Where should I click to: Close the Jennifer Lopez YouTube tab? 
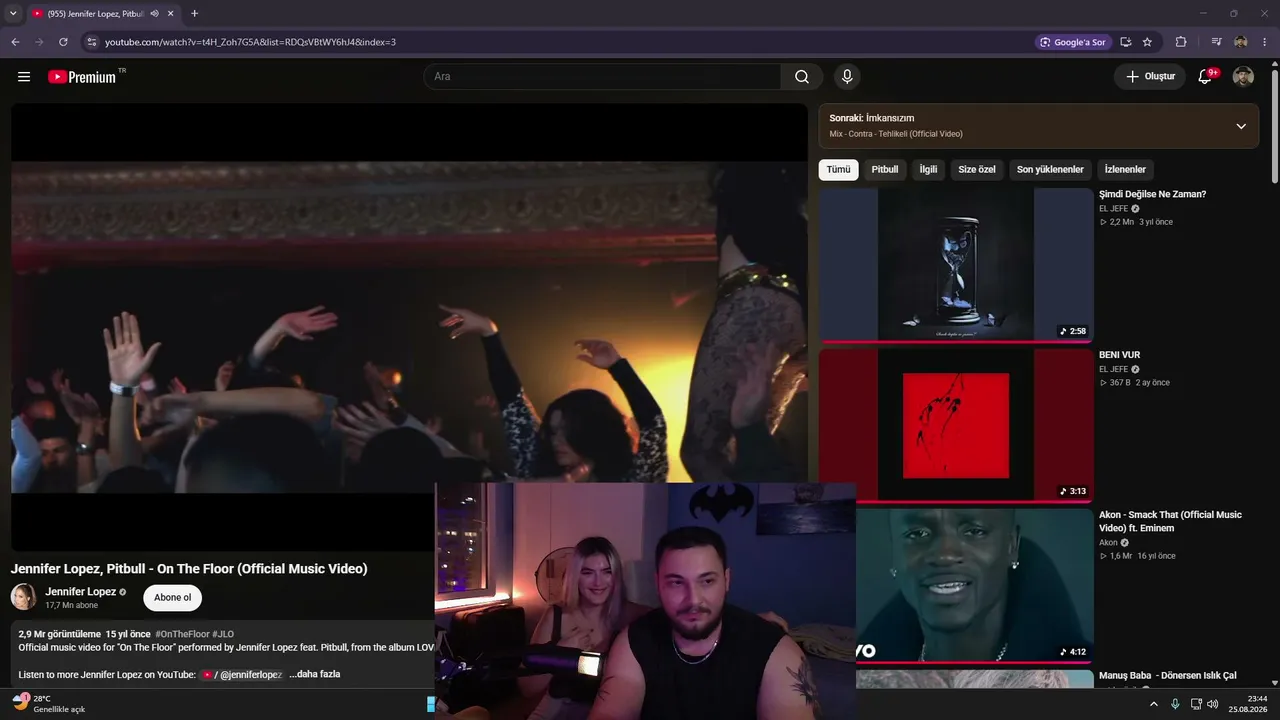click(171, 14)
